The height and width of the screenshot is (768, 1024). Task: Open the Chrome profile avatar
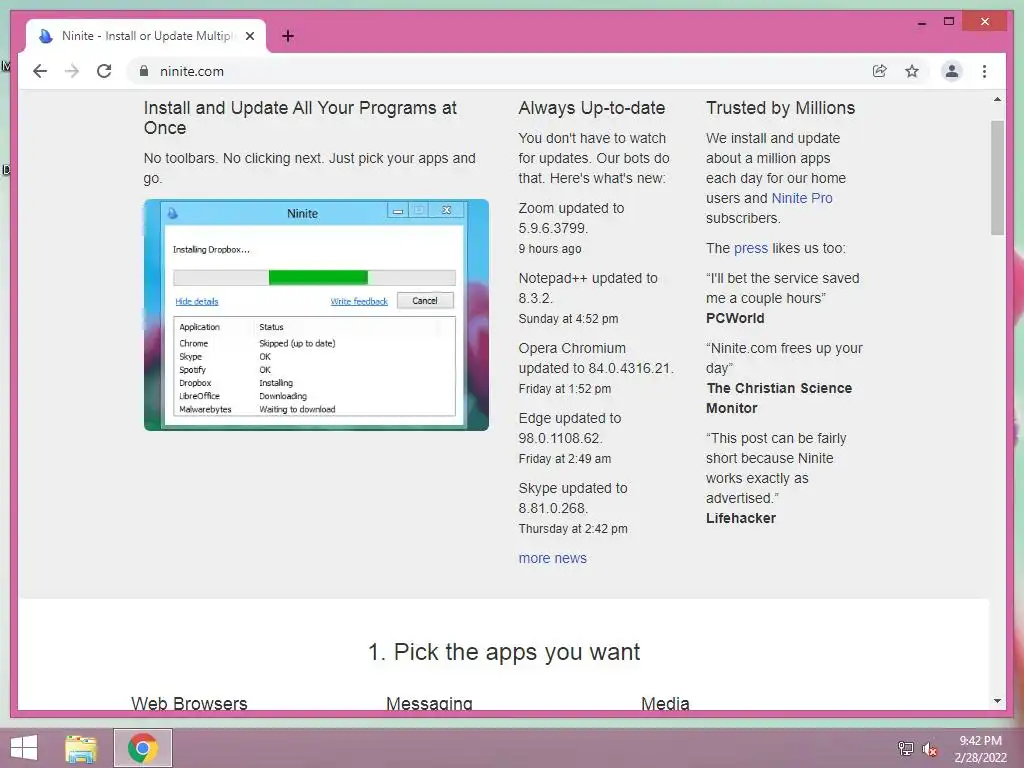(952, 71)
